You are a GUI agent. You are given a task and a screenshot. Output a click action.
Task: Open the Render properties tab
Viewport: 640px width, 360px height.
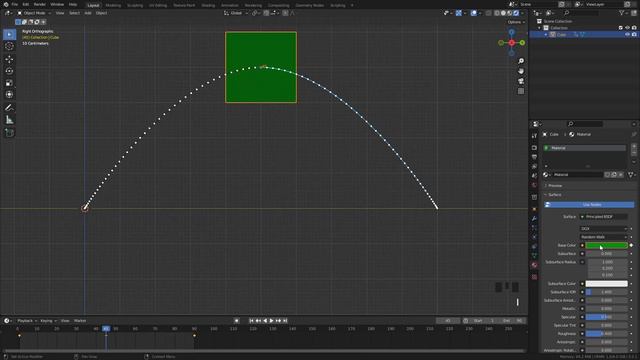pos(534,147)
